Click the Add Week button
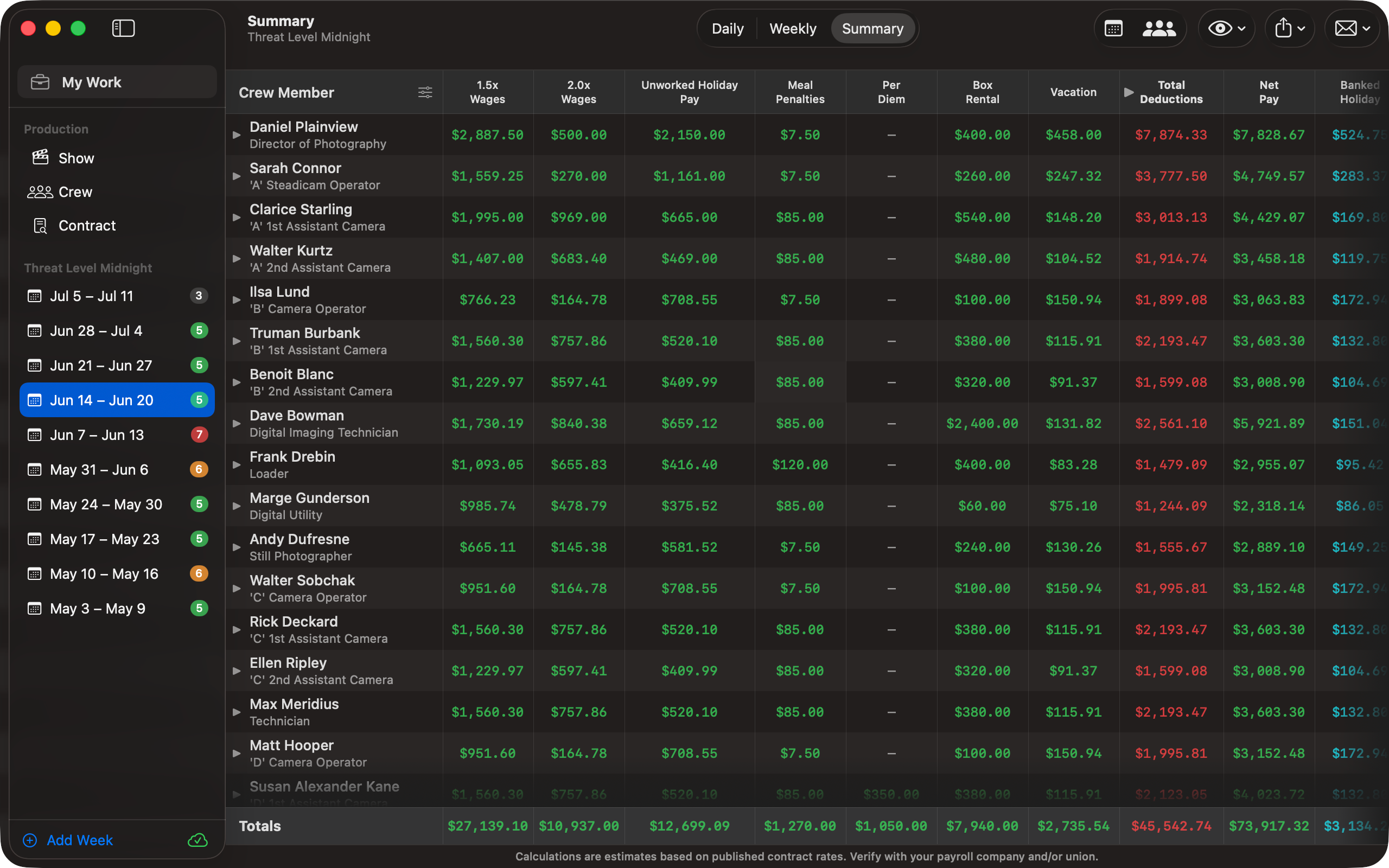The width and height of the screenshot is (1389, 868). coord(68,840)
